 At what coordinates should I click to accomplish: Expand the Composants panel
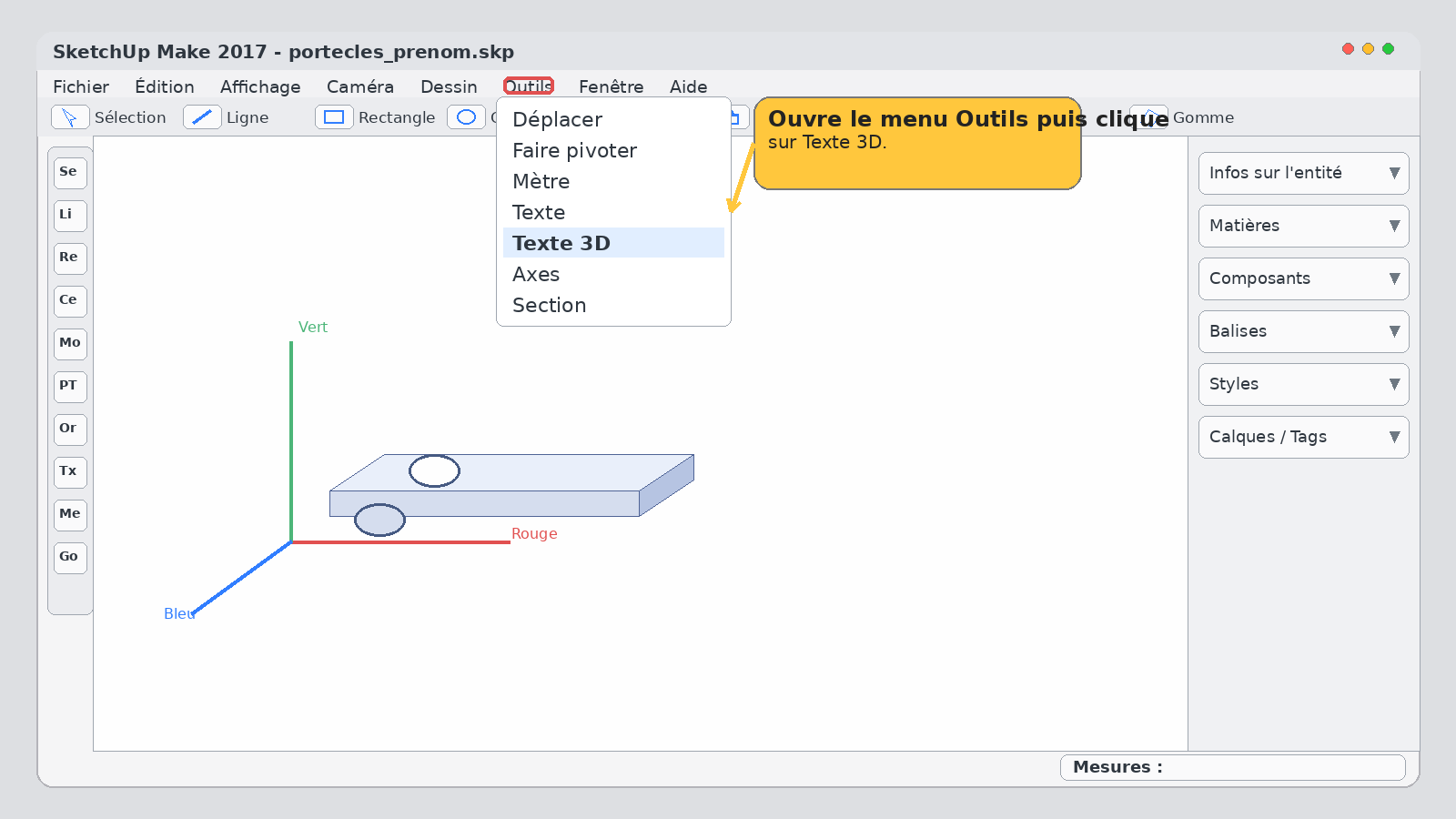point(1303,278)
